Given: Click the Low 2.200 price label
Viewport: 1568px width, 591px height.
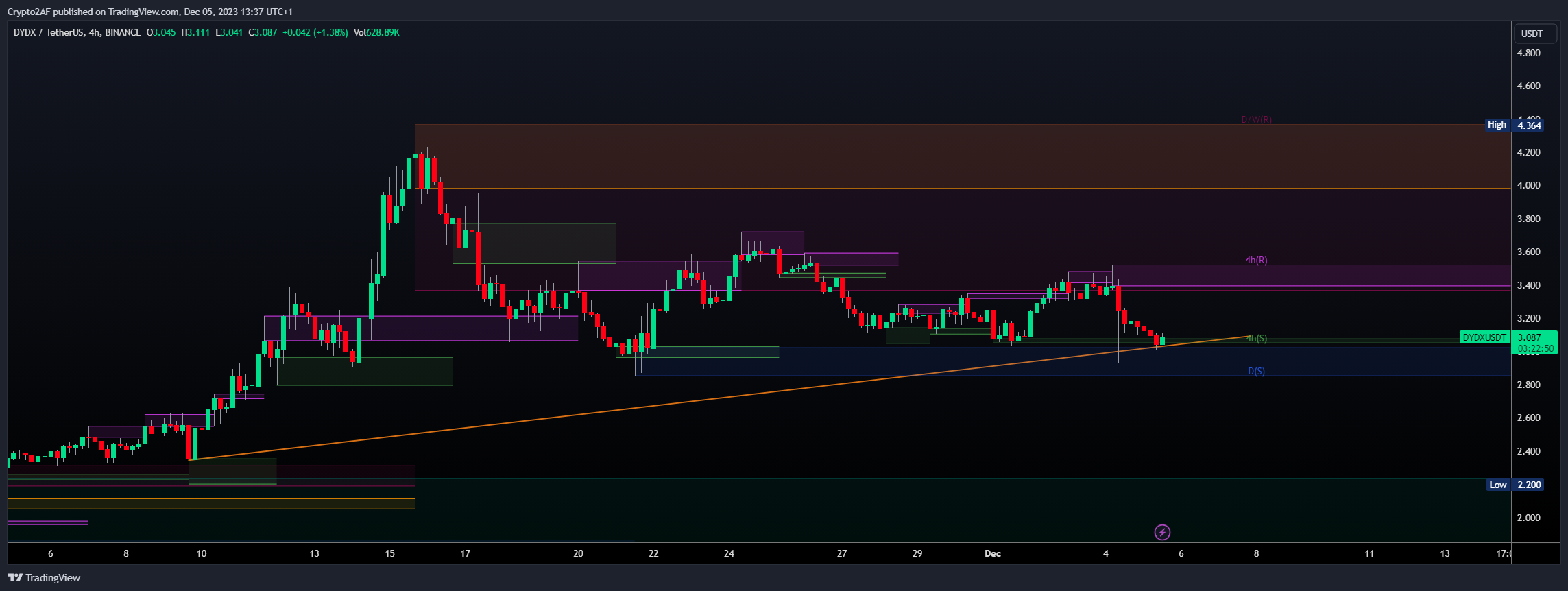Looking at the screenshot, I should 1515,485.
